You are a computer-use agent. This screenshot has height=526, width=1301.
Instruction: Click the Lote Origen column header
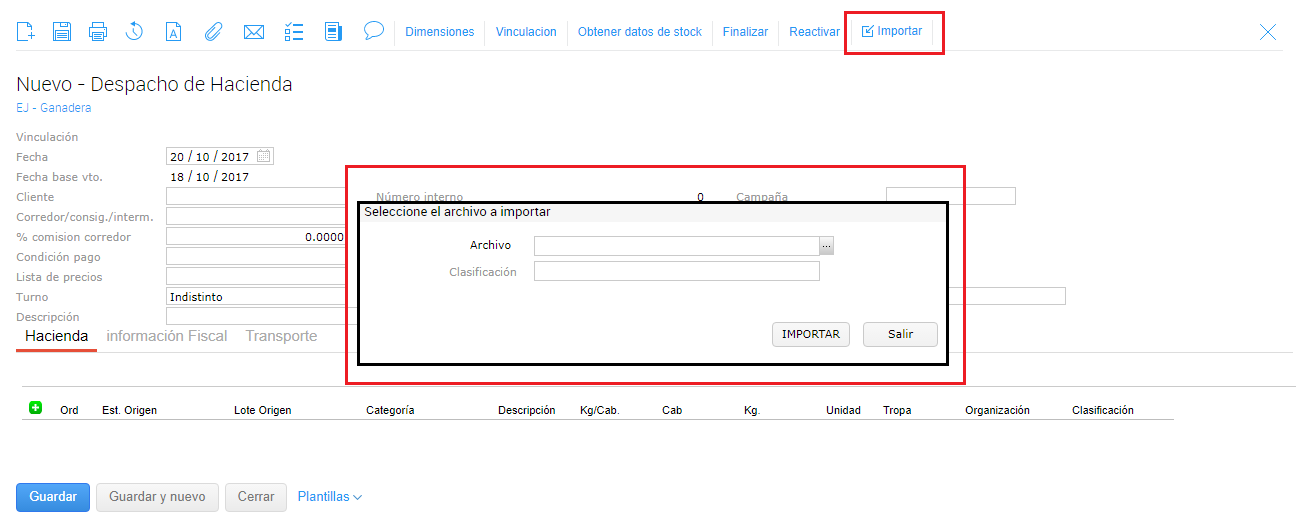pyautogui.click(x=262, y=410)
